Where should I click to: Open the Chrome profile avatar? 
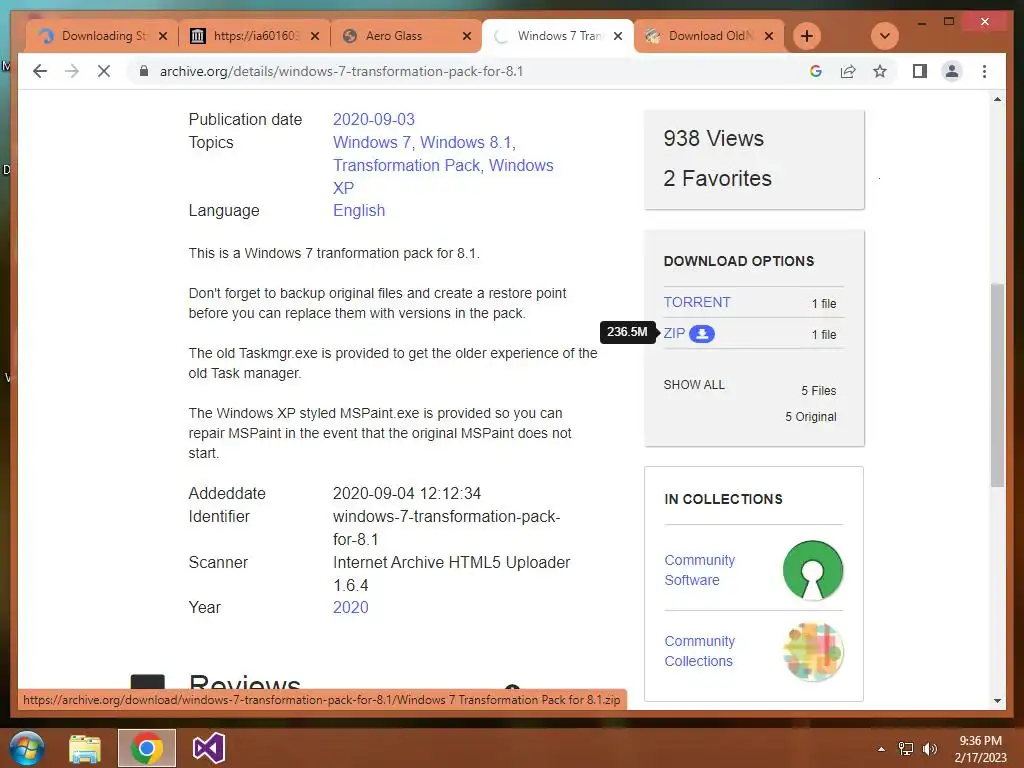pyautogui.click(x=952, y=71)
